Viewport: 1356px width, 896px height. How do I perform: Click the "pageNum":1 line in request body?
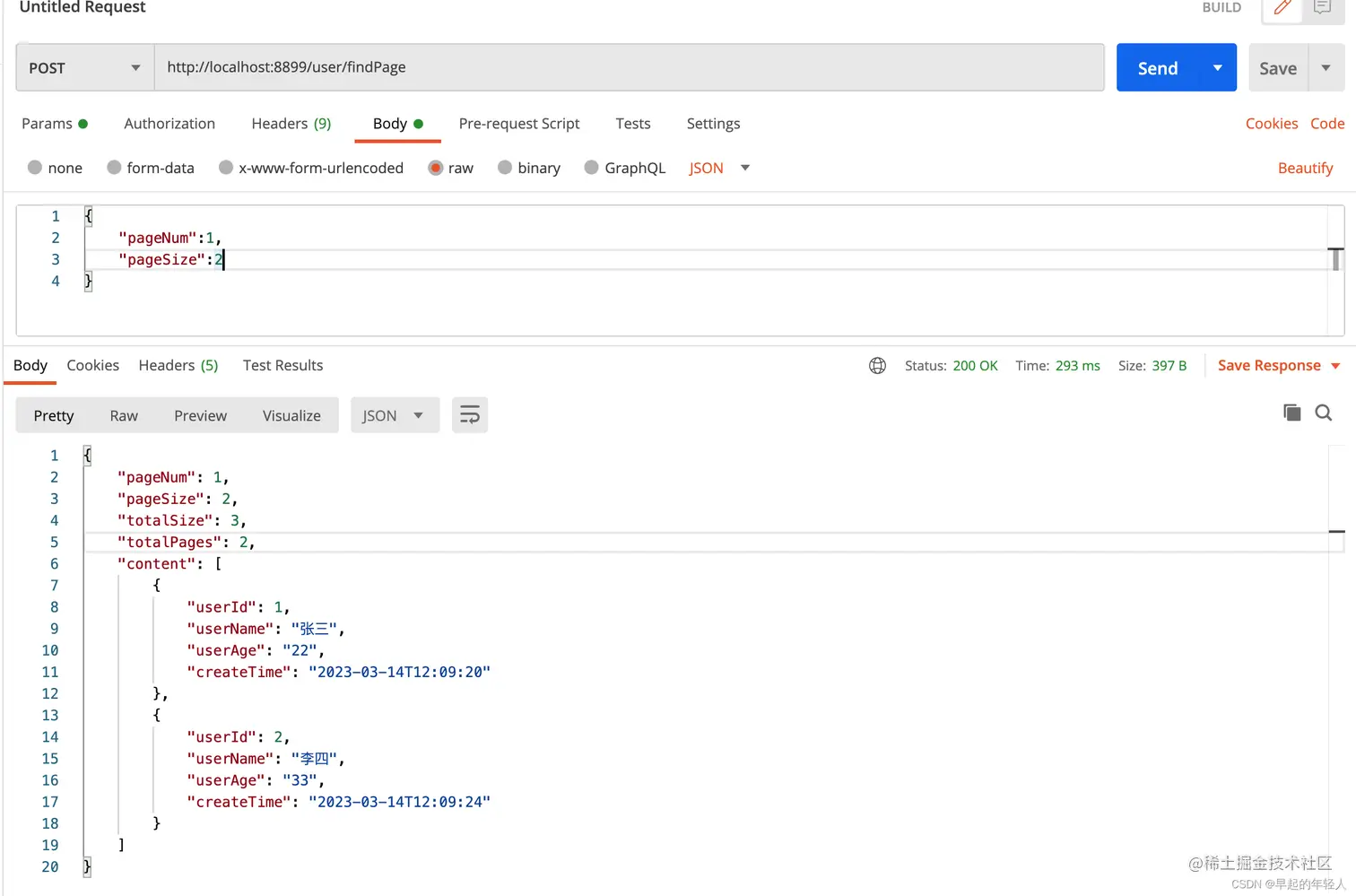click(169, 238)
